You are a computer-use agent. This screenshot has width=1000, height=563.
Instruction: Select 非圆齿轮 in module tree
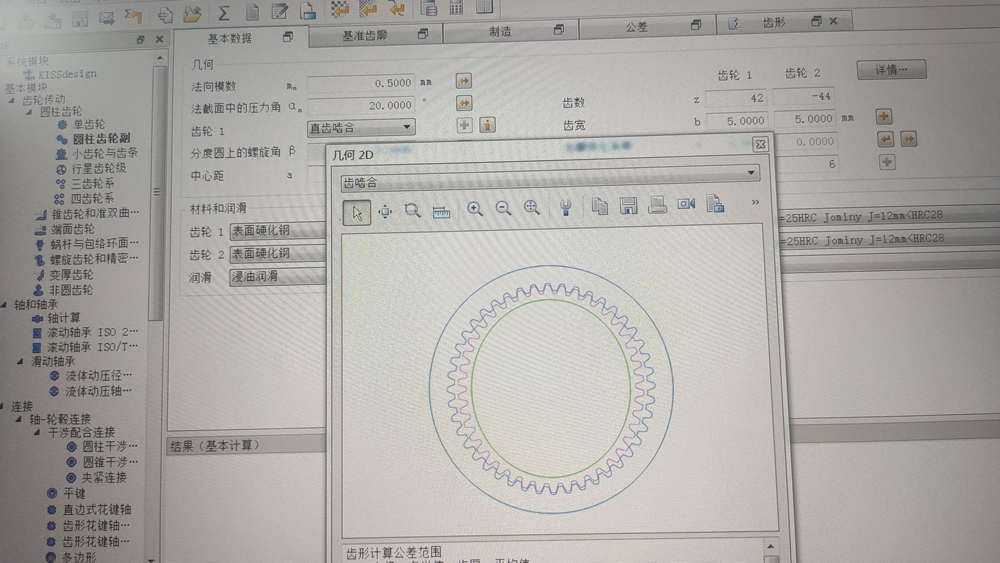pos(71,289)
